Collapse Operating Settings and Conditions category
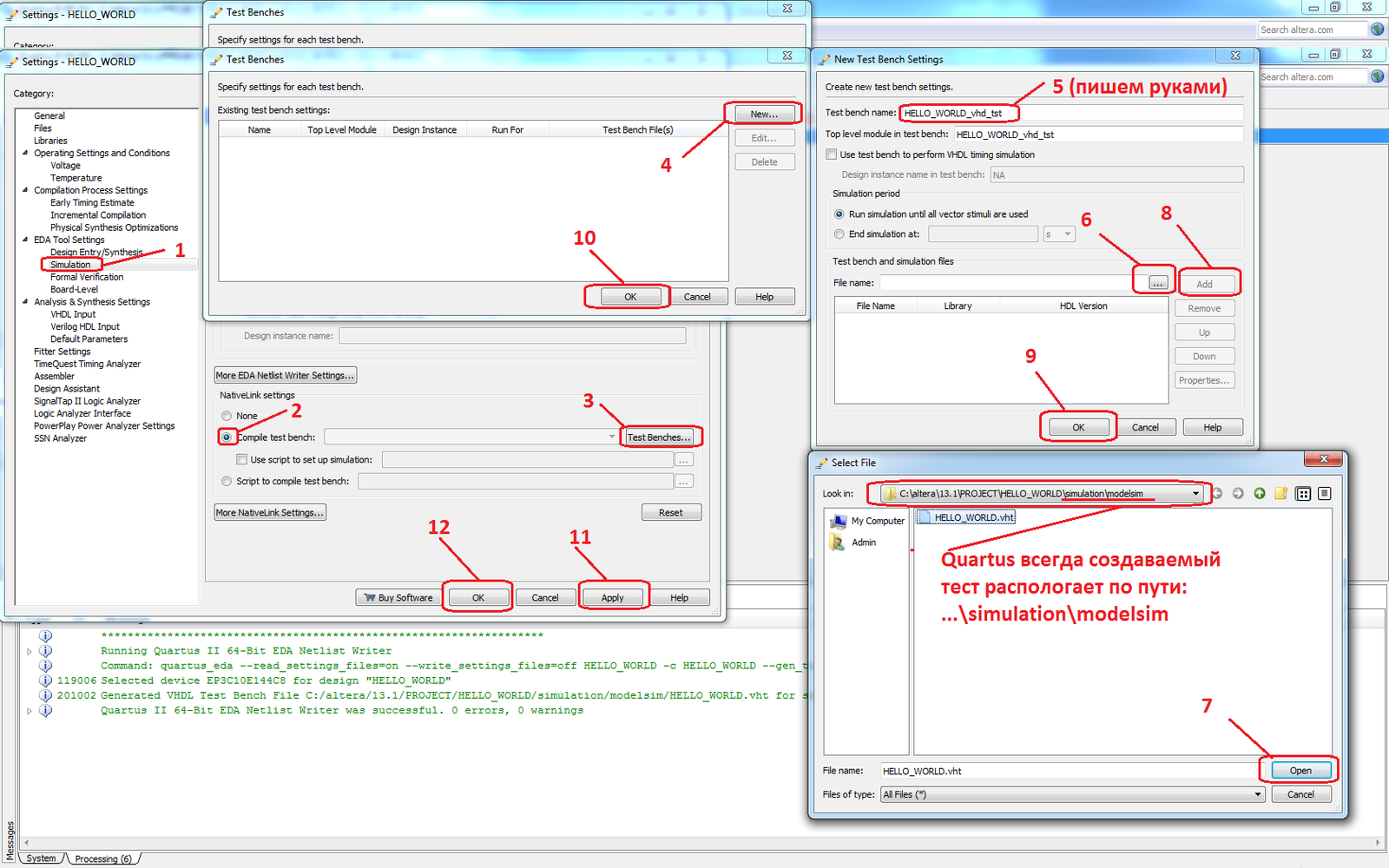The image size is (1389, 868). pos(25,153)
